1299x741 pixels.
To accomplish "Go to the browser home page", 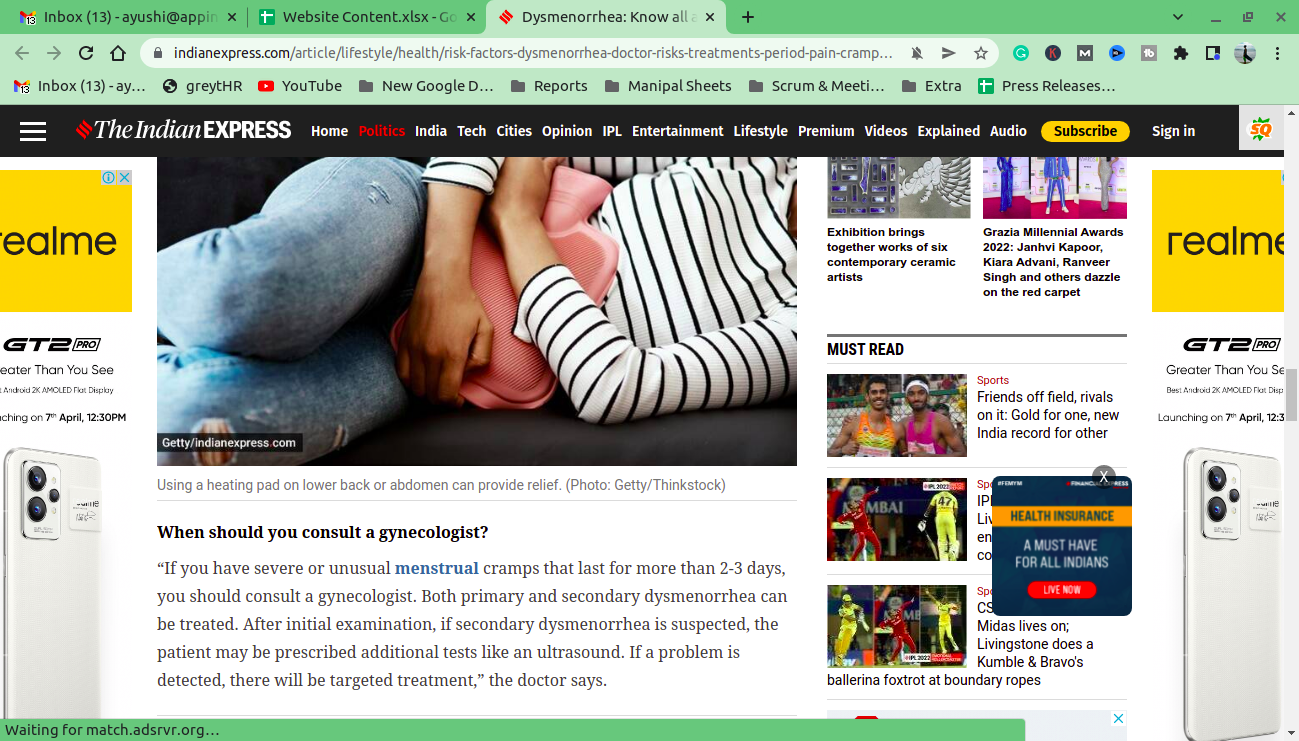I will pyautogui.click(x=118, y=53).
